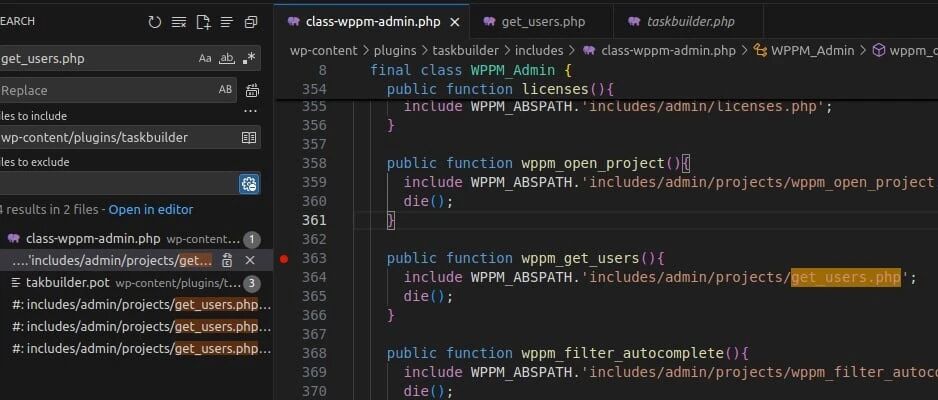Click Replace All icon
This screenshot has height=400, width=938.
(x=252, y=90)
